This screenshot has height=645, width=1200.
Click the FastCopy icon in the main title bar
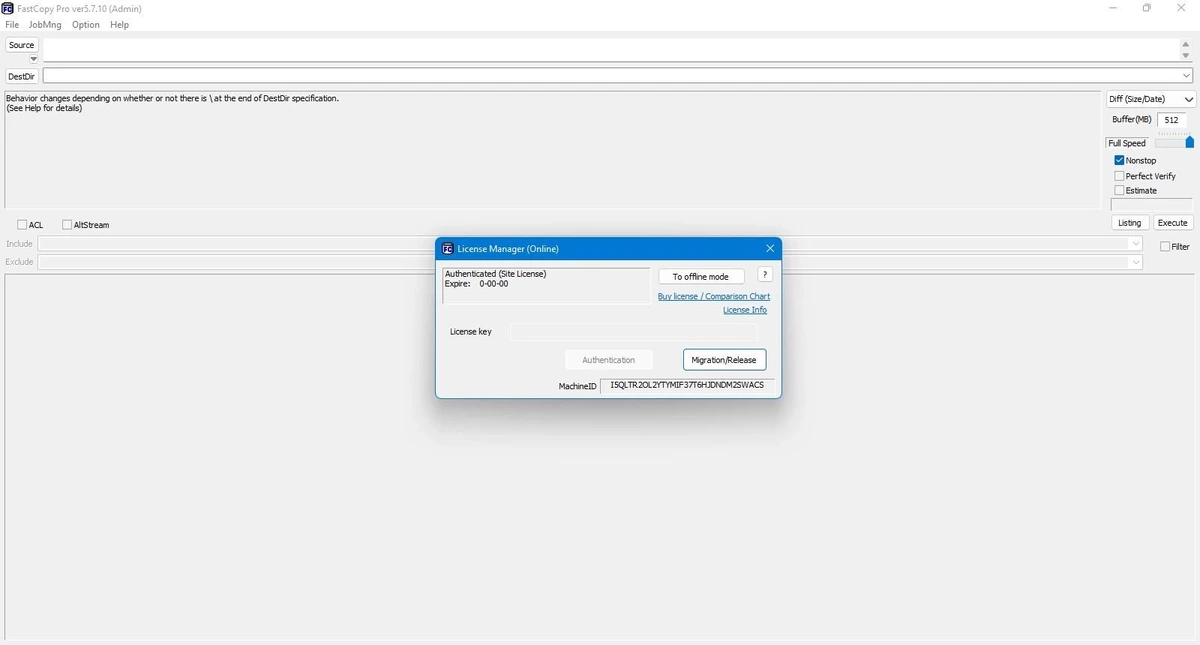point(8,8)
